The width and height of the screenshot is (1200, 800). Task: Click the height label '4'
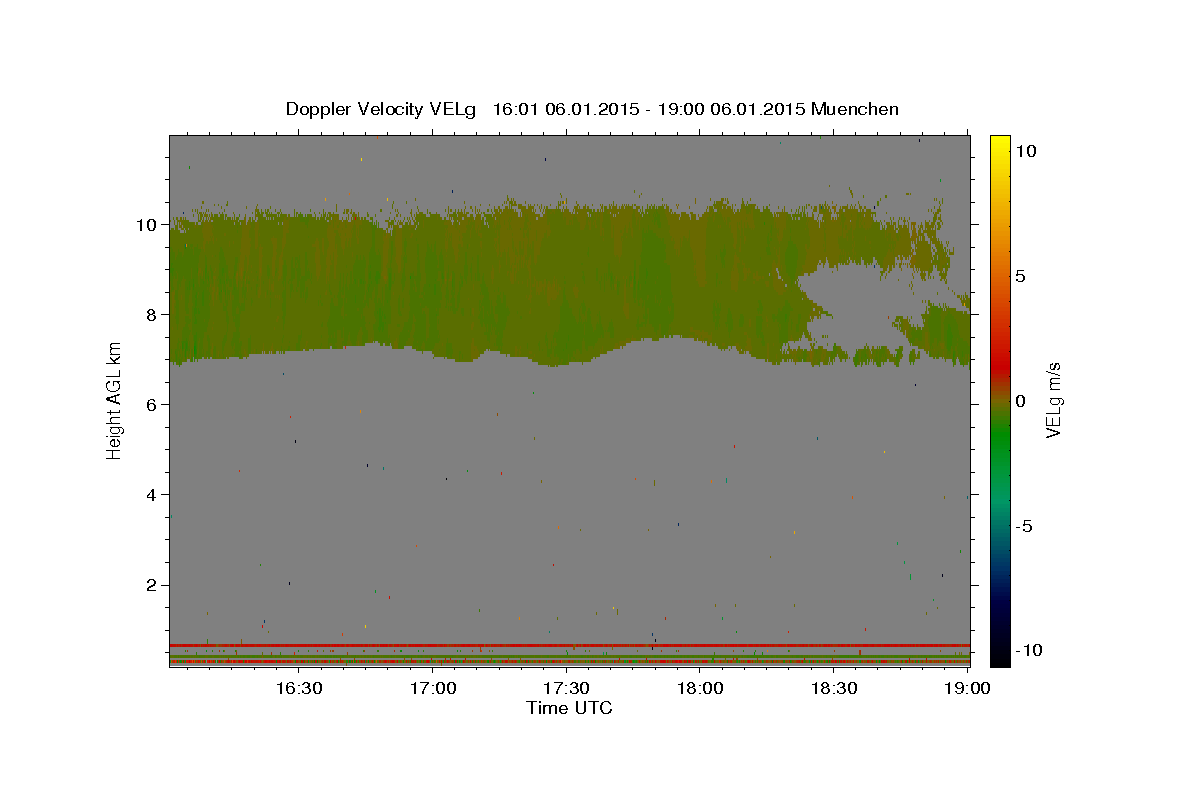(x=153, y=495)
